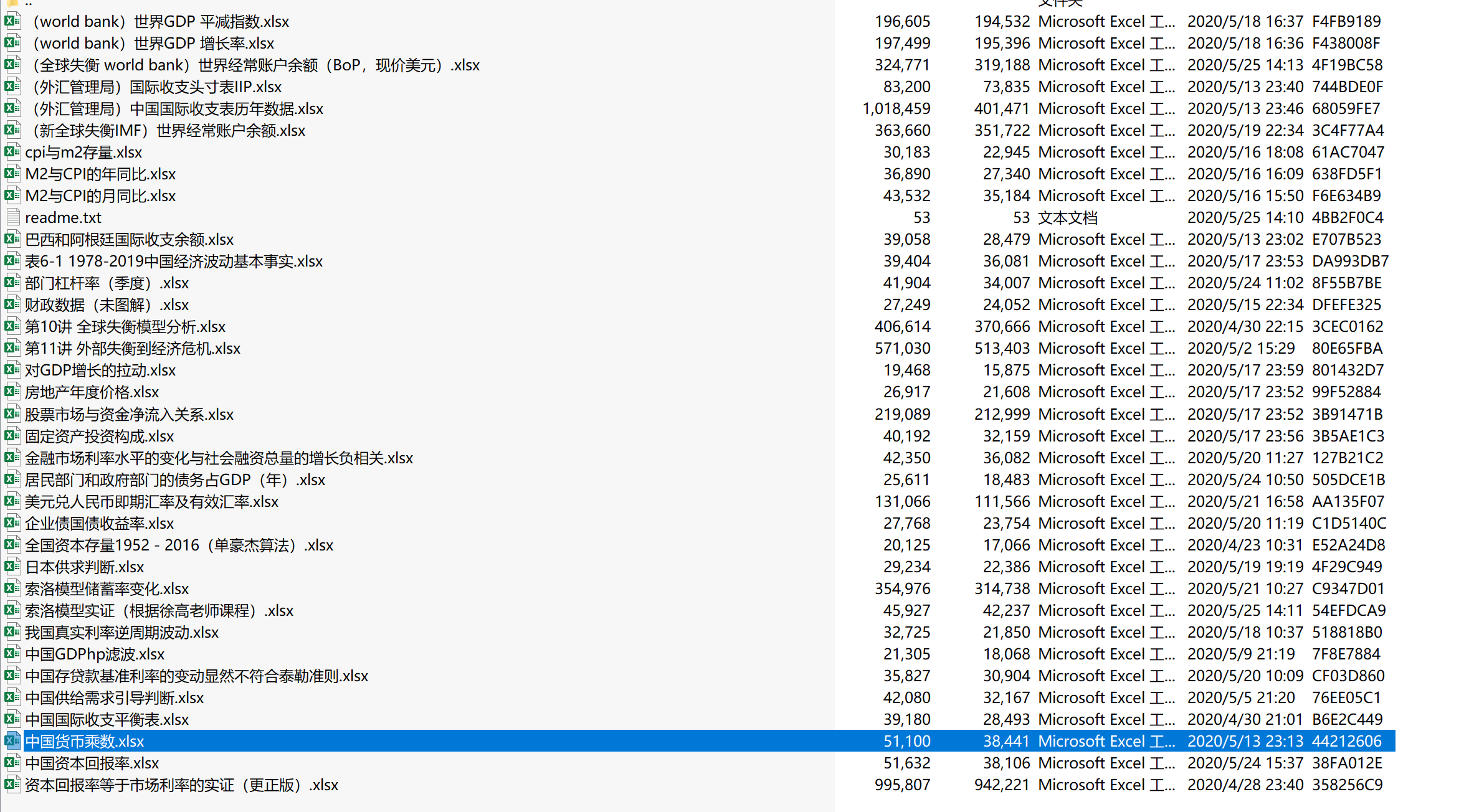
Task: Select file 中国存贷款基准利率的变动显然不符合泰勒准则.xlsx
Action: (197, 676)
